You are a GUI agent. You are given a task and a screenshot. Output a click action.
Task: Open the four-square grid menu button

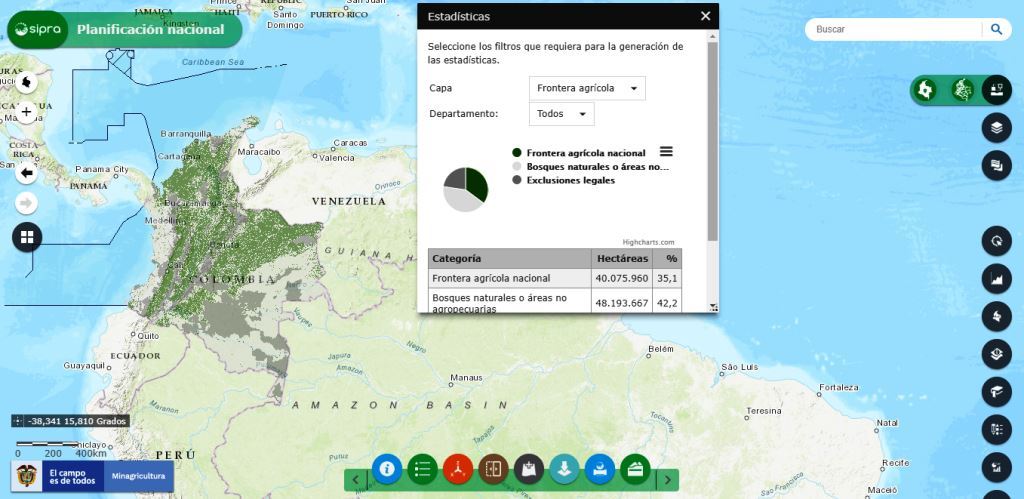tap(27, 237)
